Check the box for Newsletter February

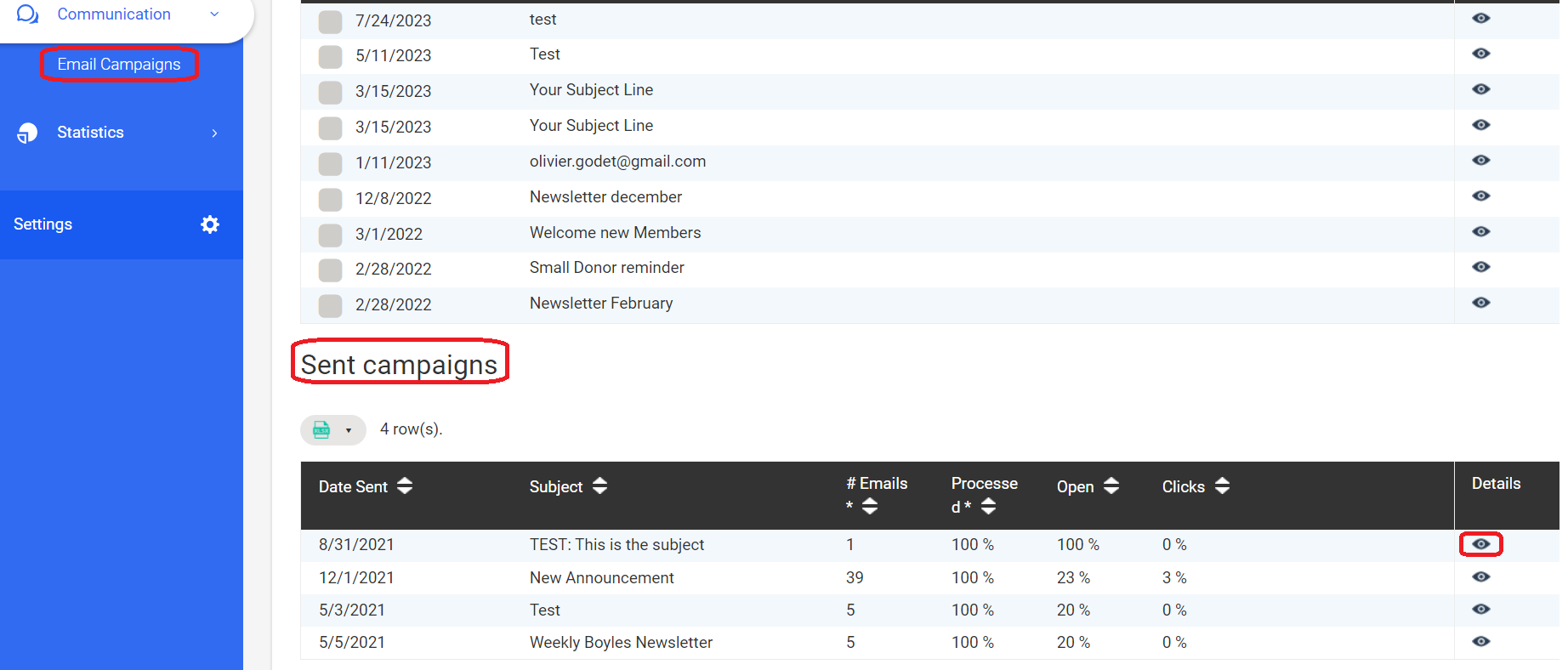click(330, 305)
